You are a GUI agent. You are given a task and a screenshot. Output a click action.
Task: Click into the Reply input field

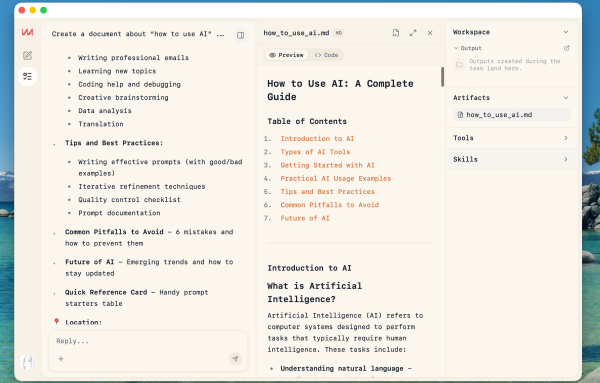pos(148,341)
